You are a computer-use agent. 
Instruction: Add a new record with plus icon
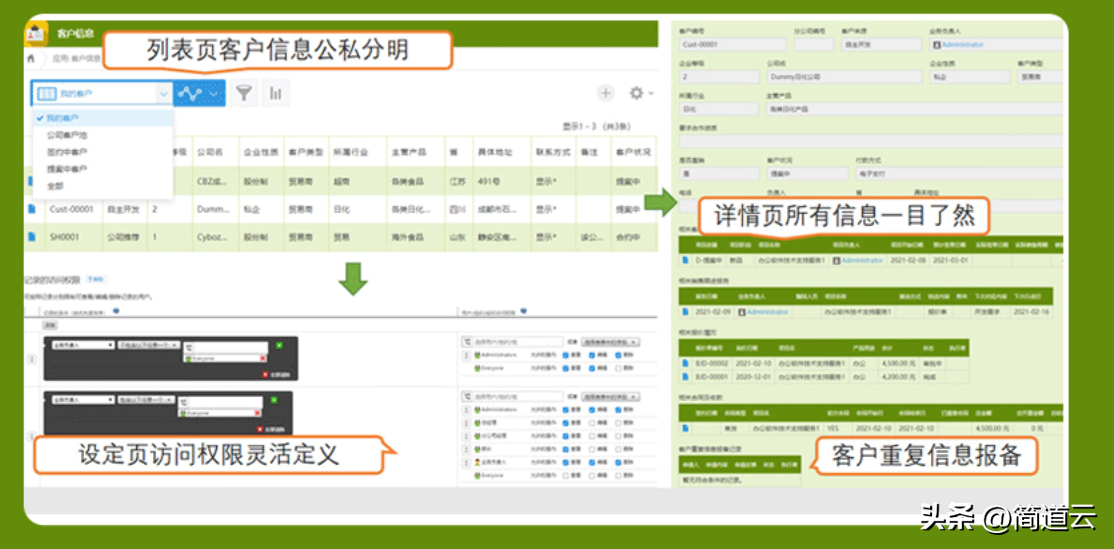click(605, 92)
